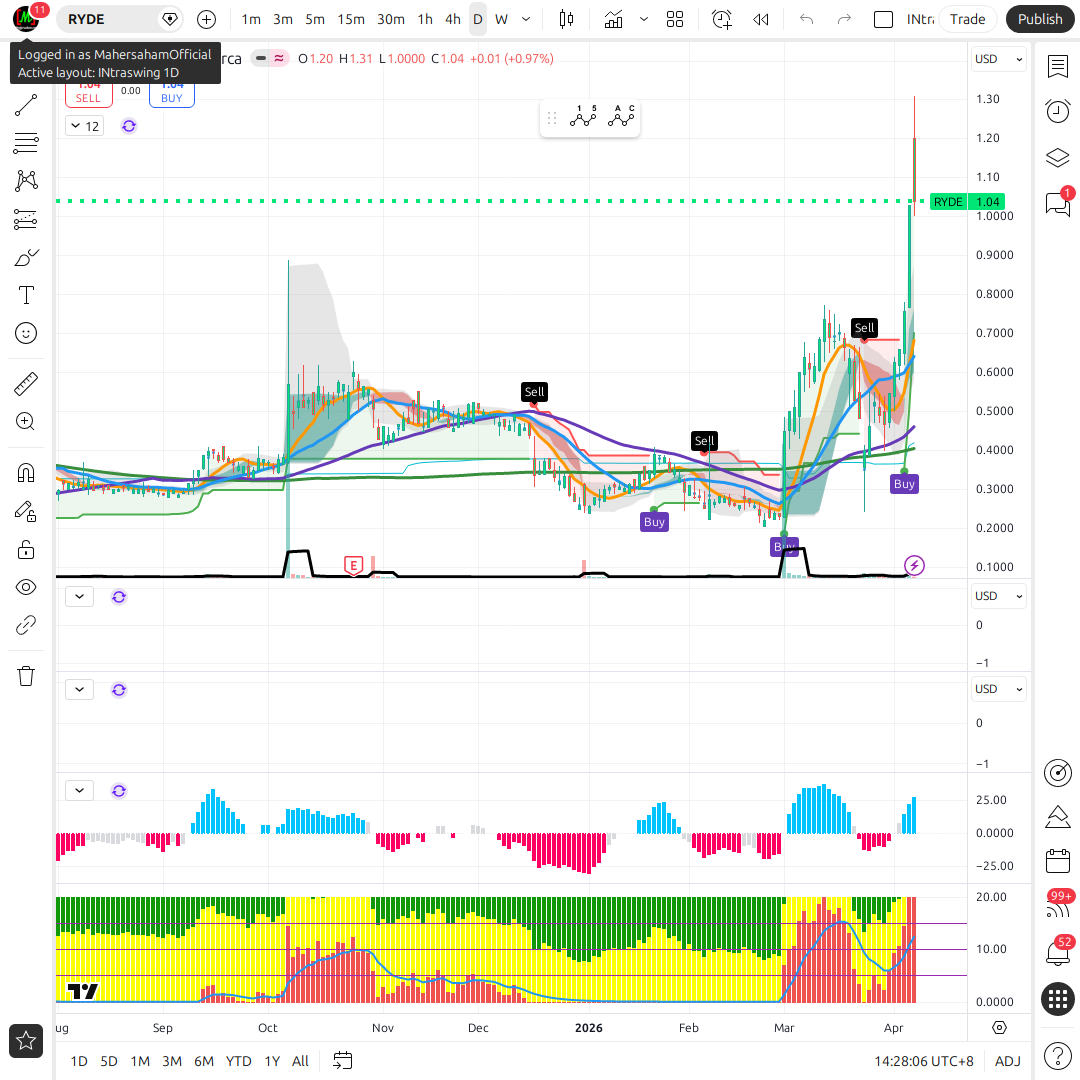The height and width of the screenshot is (1080, 1080).
Task: Open the emoji icons tool
Action: 26,333
